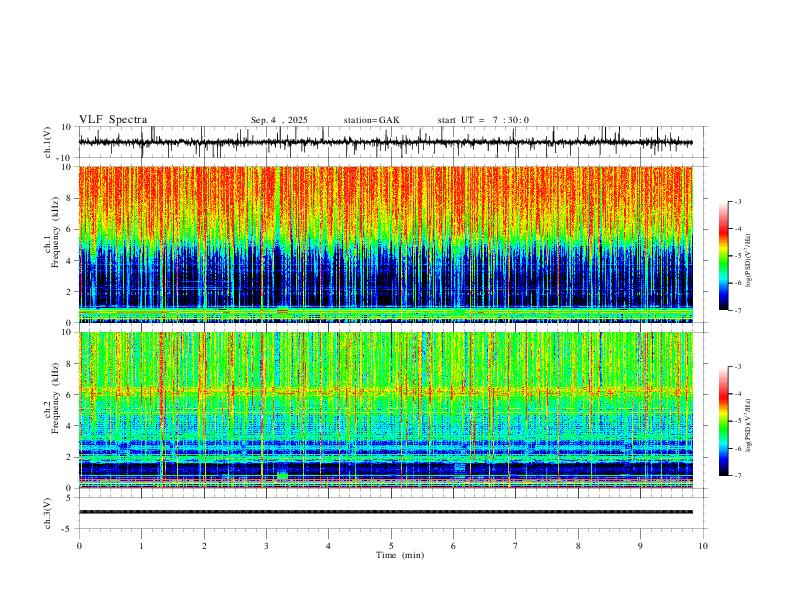The width and height of the screenshot is (792, 612).
Task: Click the ch.1 voltage waveform trace
Action: tap(385, 142)
